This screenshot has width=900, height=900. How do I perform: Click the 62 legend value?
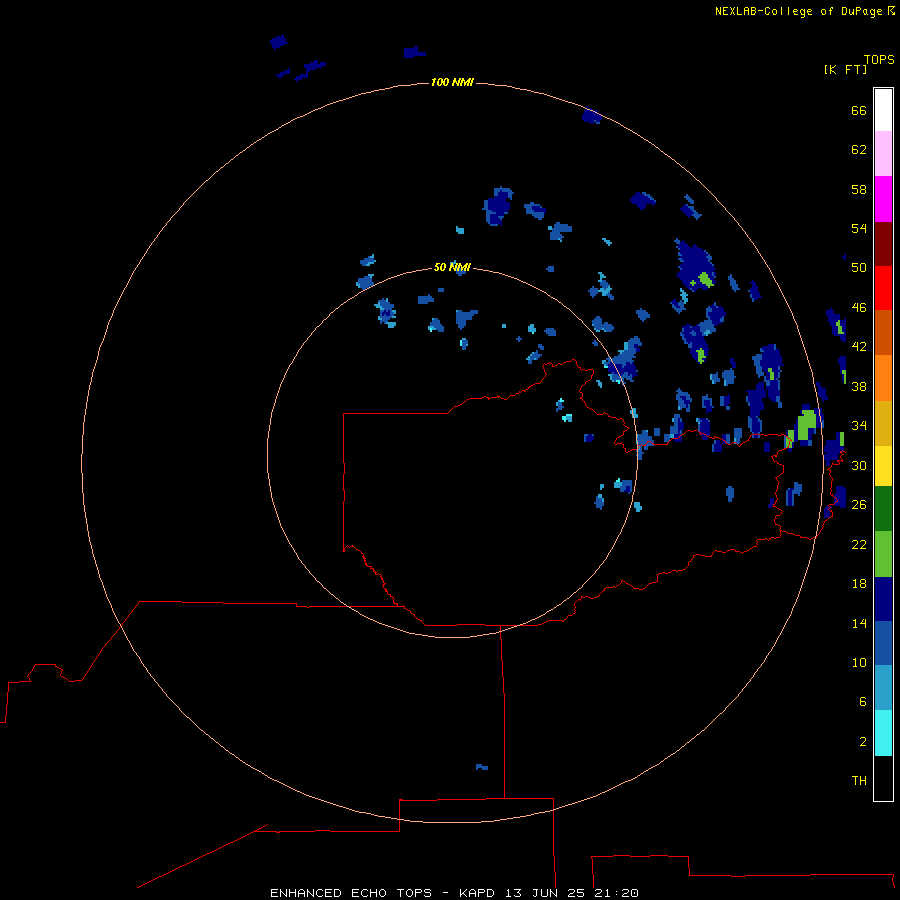point(859,150)
